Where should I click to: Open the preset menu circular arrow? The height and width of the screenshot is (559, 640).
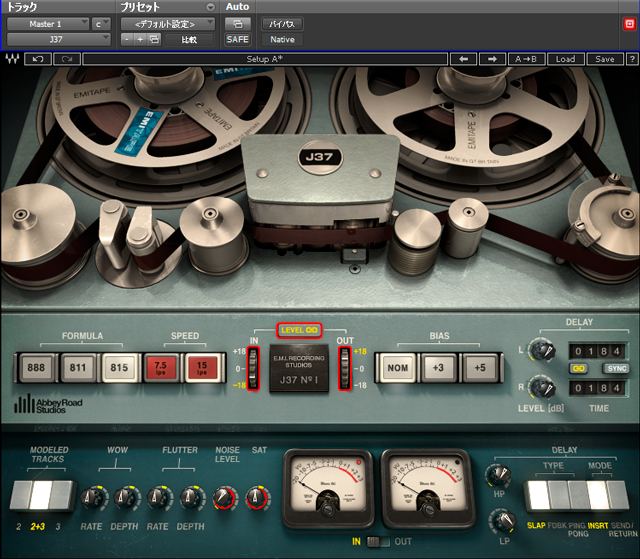[x=210, y=7]
